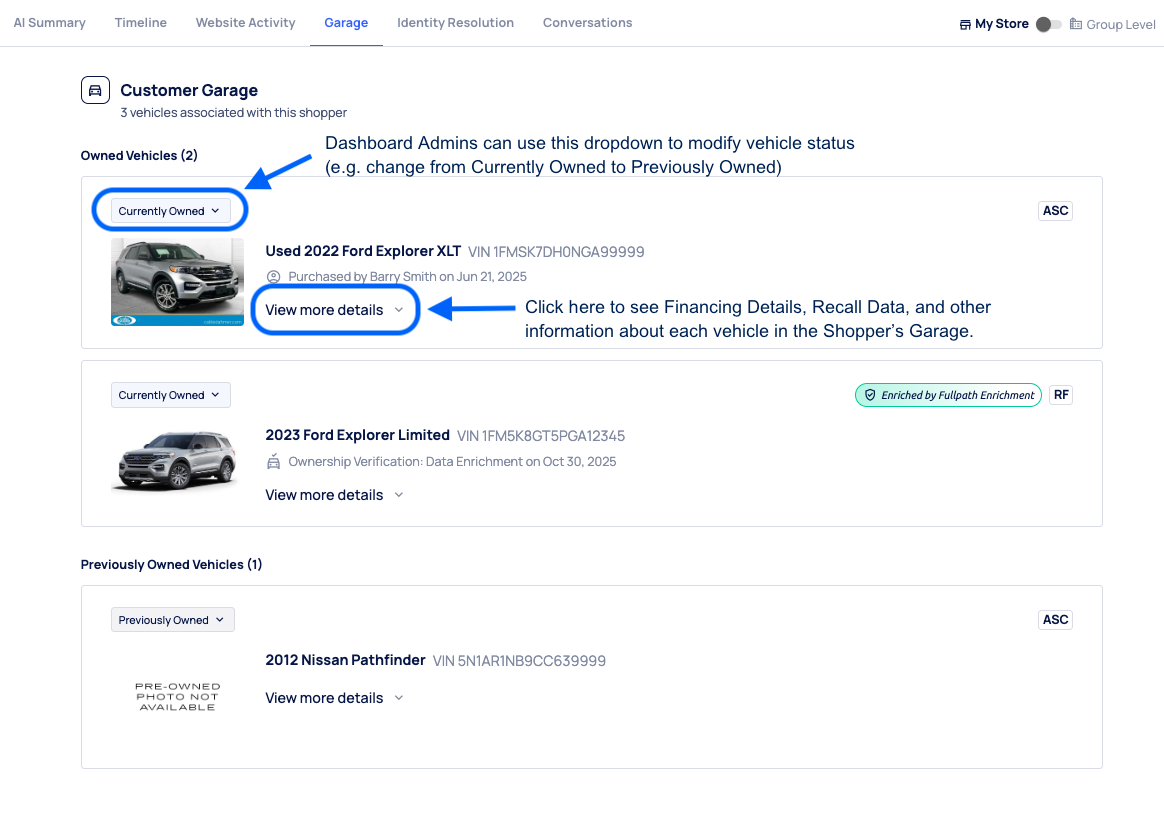Click the ASC badge on Ford Explorer XLT

[1055, 211]
